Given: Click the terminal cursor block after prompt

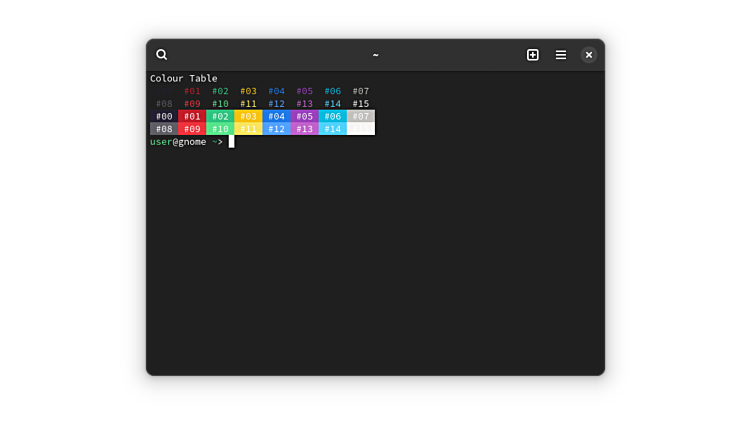Looking at the screenshot, I should coord(231,142).
